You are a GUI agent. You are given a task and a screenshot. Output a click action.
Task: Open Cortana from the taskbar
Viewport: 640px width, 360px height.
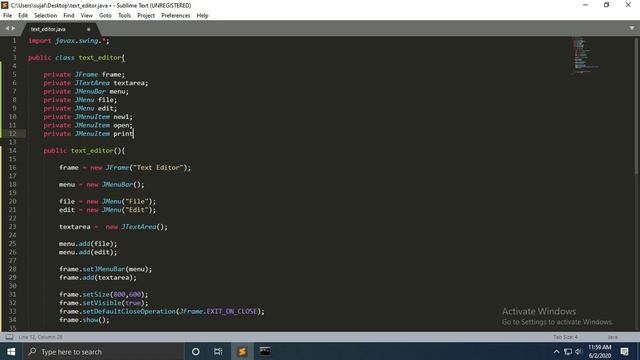click(x=196, y=351)
